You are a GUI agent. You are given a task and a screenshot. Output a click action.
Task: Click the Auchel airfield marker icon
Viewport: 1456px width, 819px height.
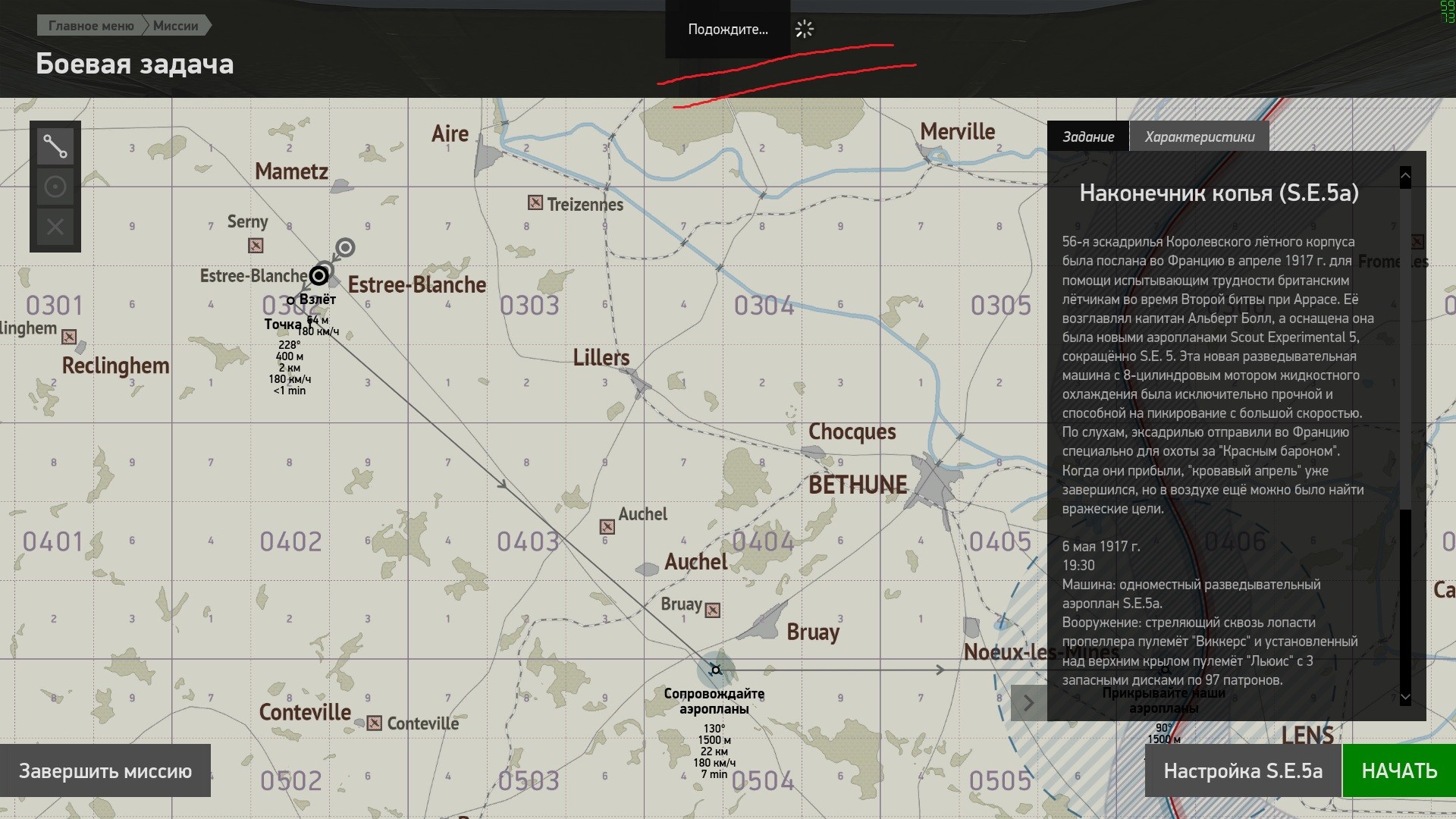[607, 526]
